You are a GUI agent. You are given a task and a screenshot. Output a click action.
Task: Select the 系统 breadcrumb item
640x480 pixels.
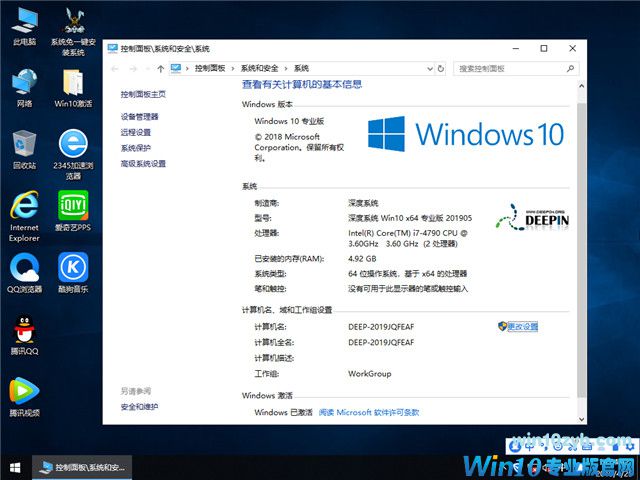click(302, 69)
